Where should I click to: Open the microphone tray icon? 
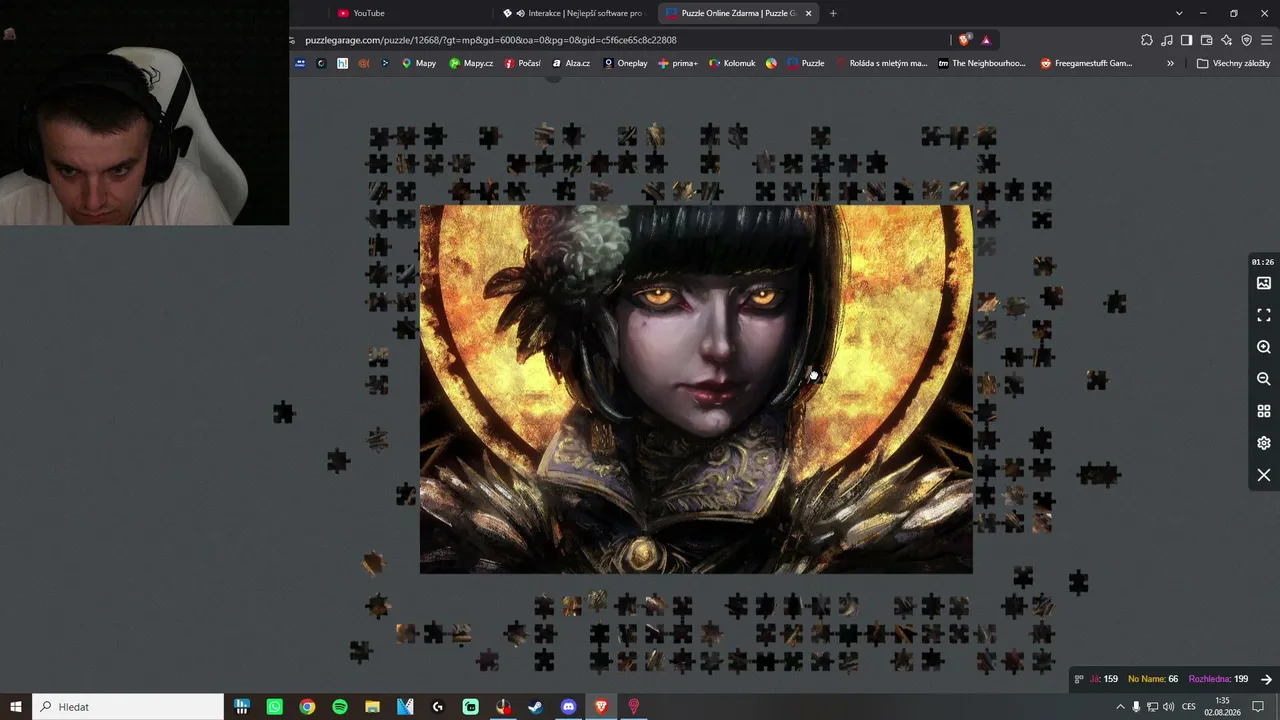(1136, 707)
